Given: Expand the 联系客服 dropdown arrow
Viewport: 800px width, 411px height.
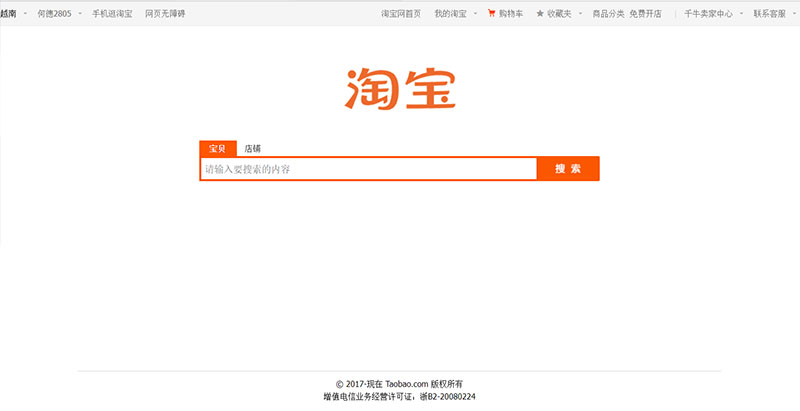Looking at the screenshot, I should [795, 14].
